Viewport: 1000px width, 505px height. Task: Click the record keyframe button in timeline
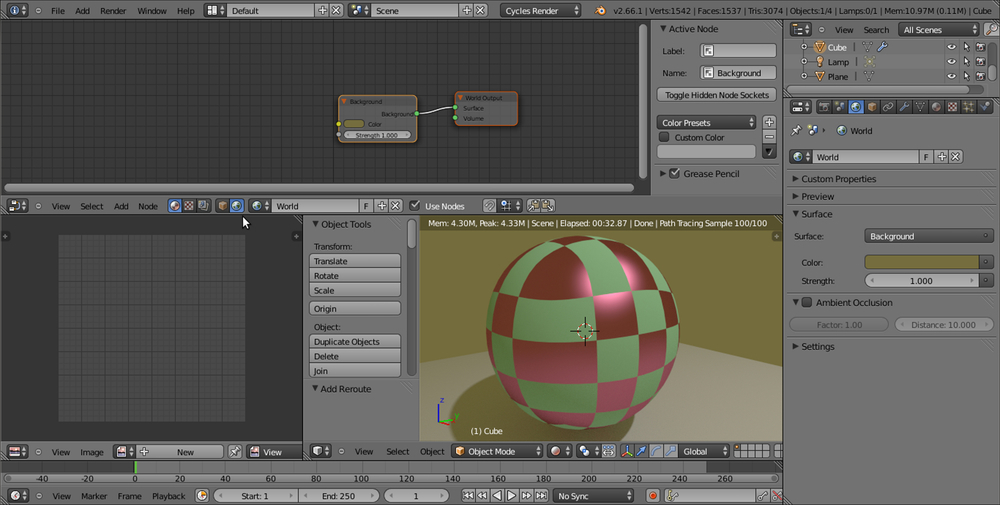[x=653, y=495]
